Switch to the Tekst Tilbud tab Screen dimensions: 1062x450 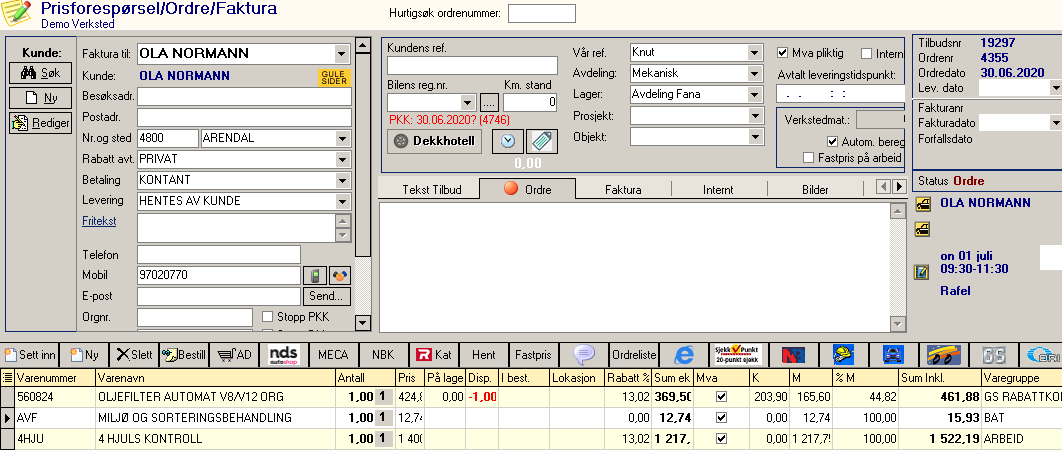(x=431, y=190)
